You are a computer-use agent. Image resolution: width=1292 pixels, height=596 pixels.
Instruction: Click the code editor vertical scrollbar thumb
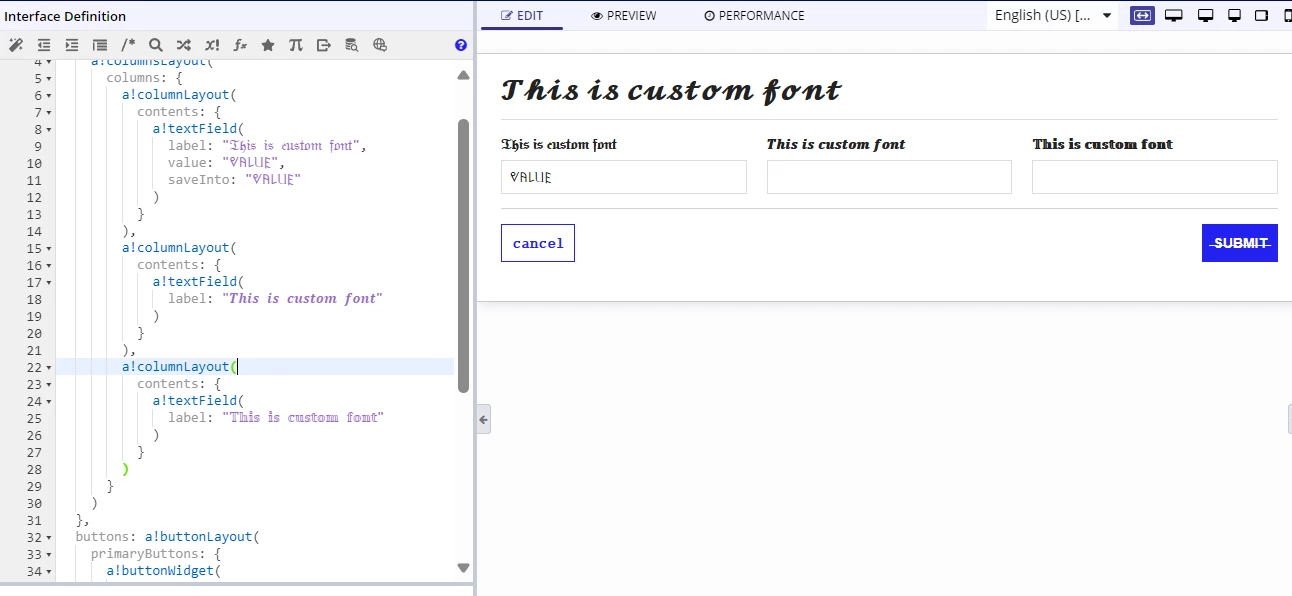[x=463, y=256]
